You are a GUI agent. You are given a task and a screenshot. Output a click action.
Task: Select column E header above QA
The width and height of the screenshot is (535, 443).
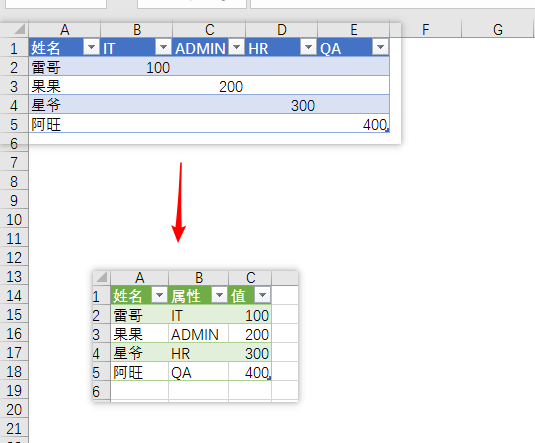pos(353,30)
